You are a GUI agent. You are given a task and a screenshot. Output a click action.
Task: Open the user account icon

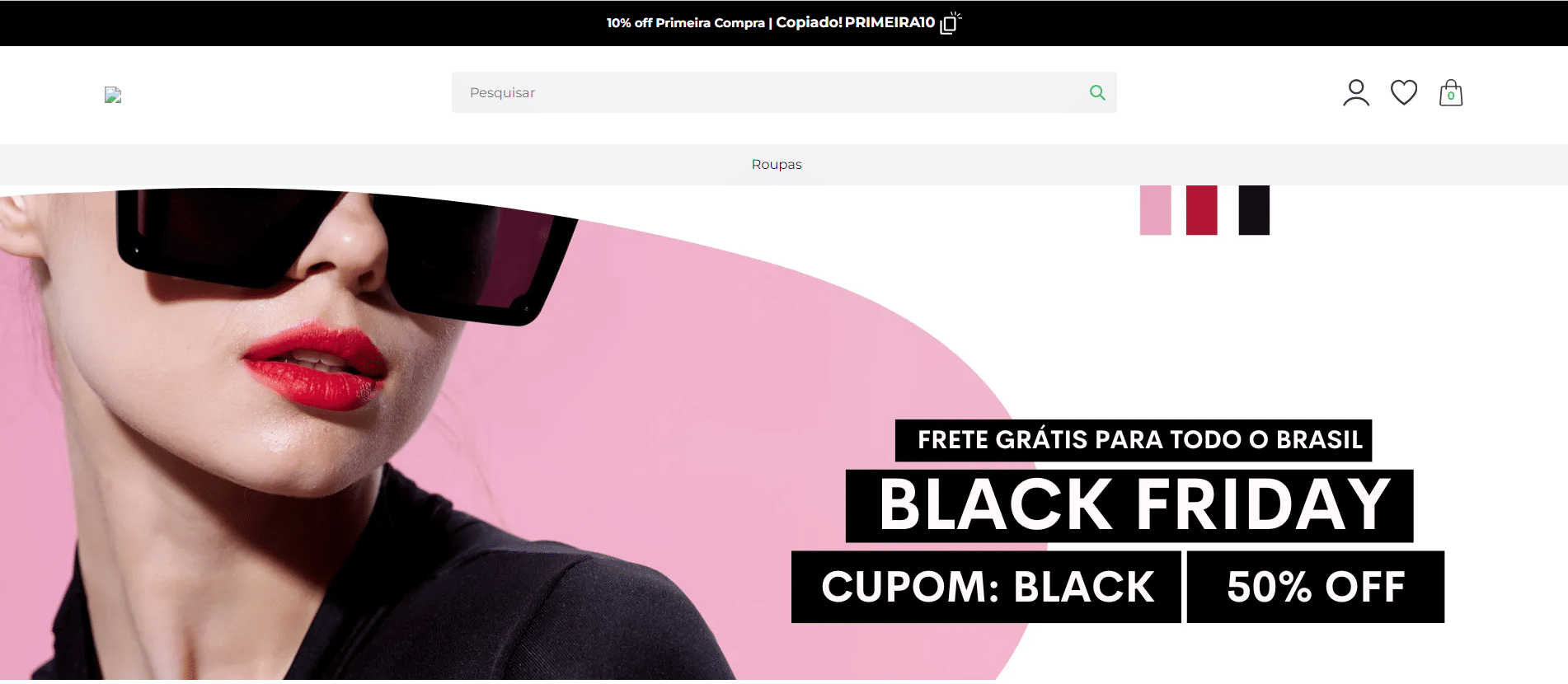point(1356,93)
